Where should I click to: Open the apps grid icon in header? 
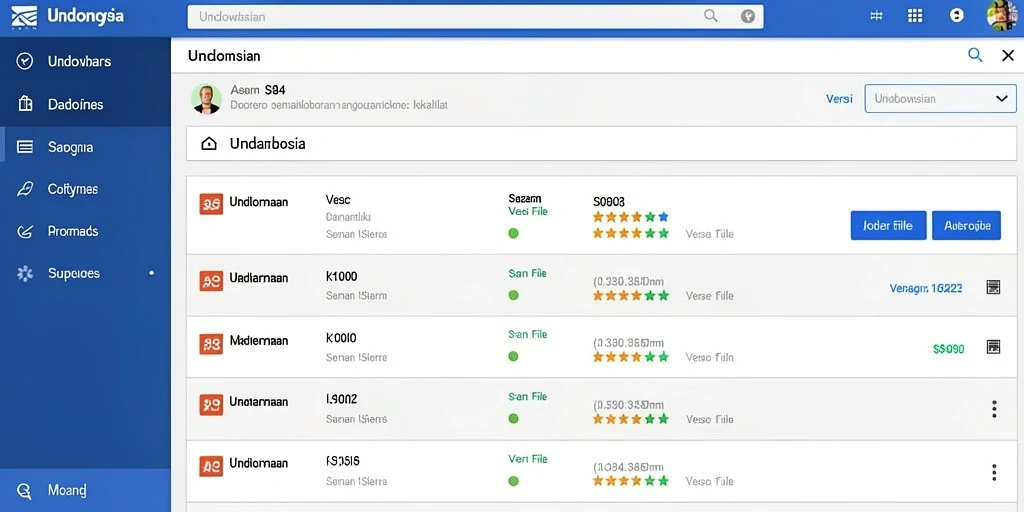pos(915,16)
